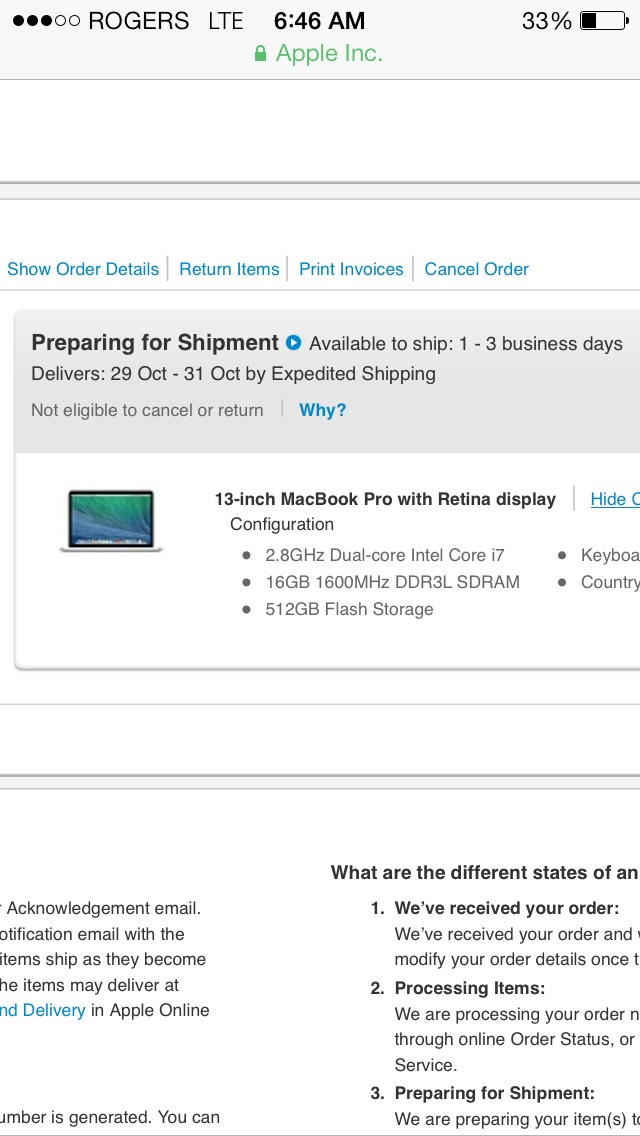Open the Delivery link in Apple Online text
Screen dimensions: 640x1136
click(43, 1010)
